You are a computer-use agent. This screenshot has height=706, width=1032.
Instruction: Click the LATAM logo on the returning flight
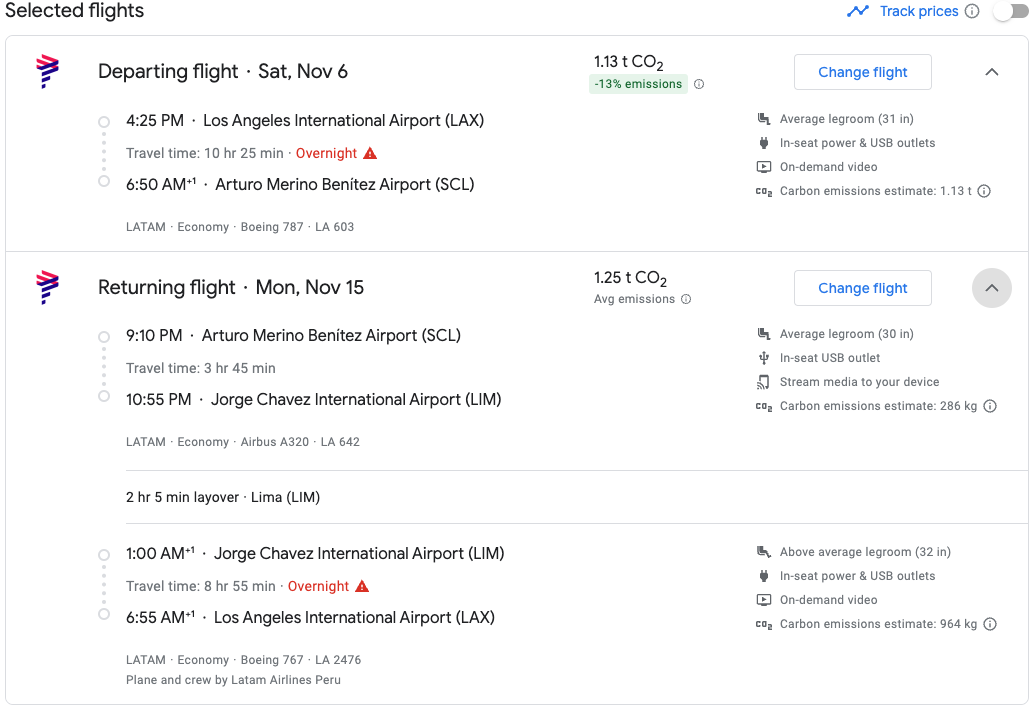pos(47,288)
